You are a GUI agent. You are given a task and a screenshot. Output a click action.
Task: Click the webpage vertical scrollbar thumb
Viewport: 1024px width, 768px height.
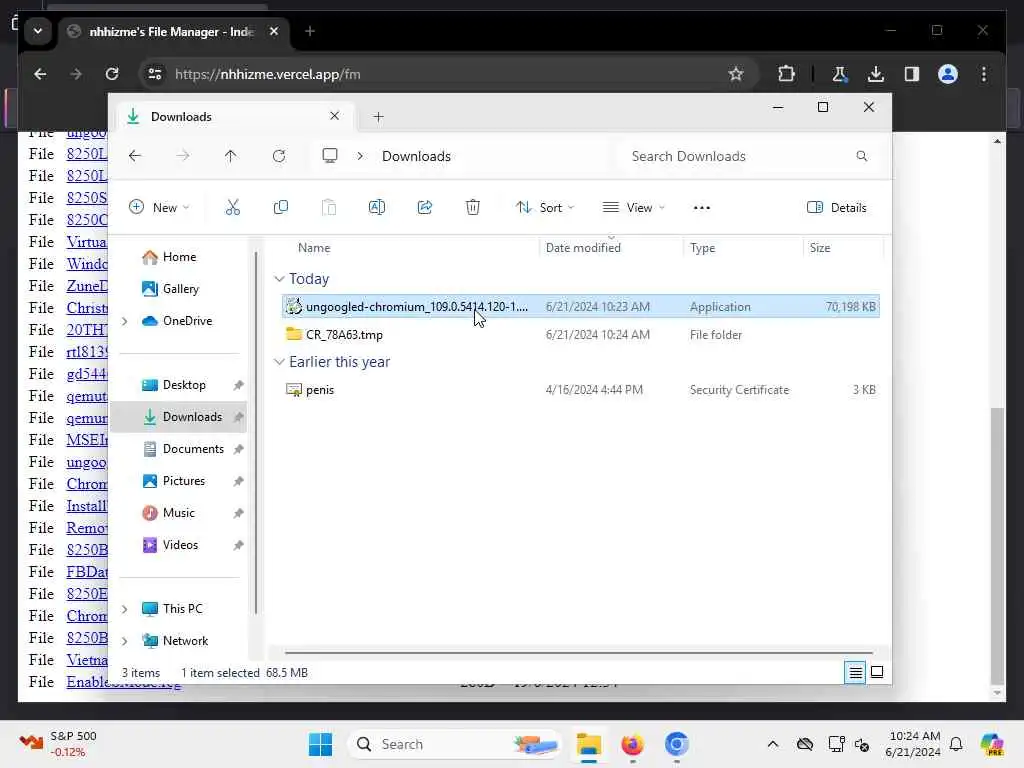click(x=997, y=546)
